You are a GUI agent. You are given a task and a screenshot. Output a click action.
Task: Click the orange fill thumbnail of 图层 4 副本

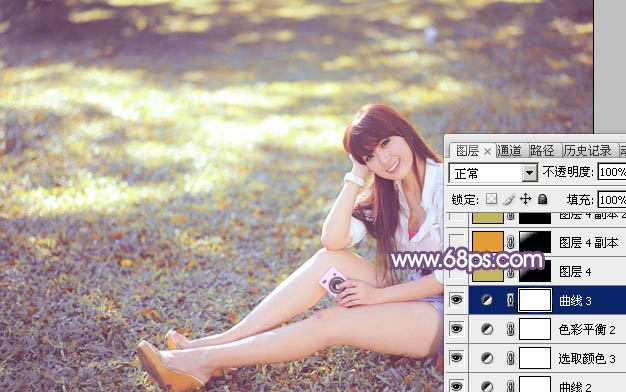[x=488, y=242]
